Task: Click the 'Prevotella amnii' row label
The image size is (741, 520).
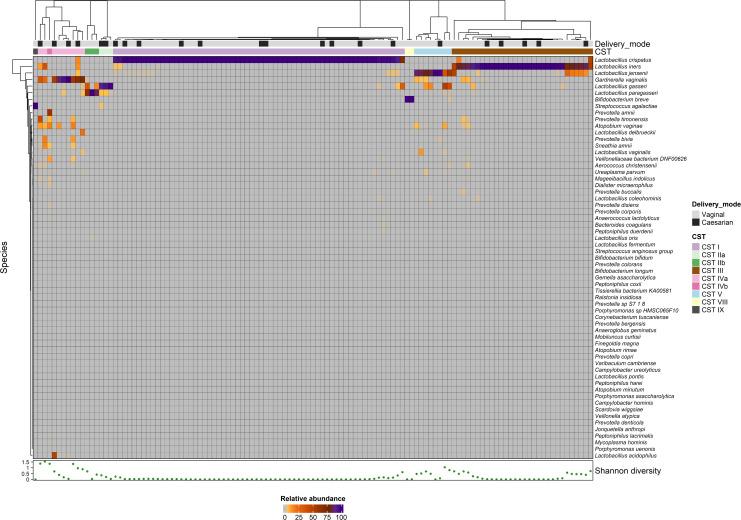Action: coord(614,113)
